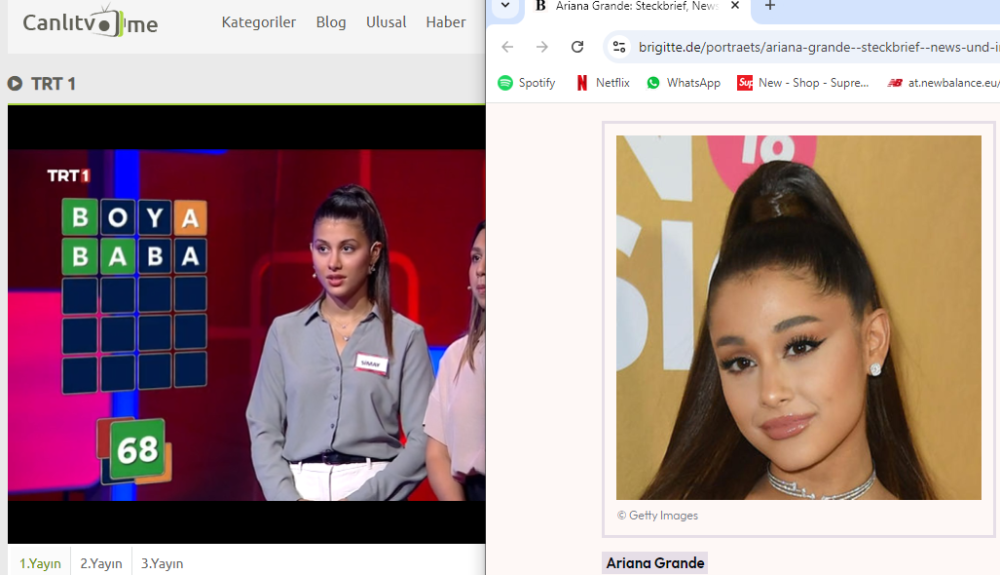Open the Kategoriler menu
Viewport: 1000px width, 575px height.
click(x=258, y=22)
